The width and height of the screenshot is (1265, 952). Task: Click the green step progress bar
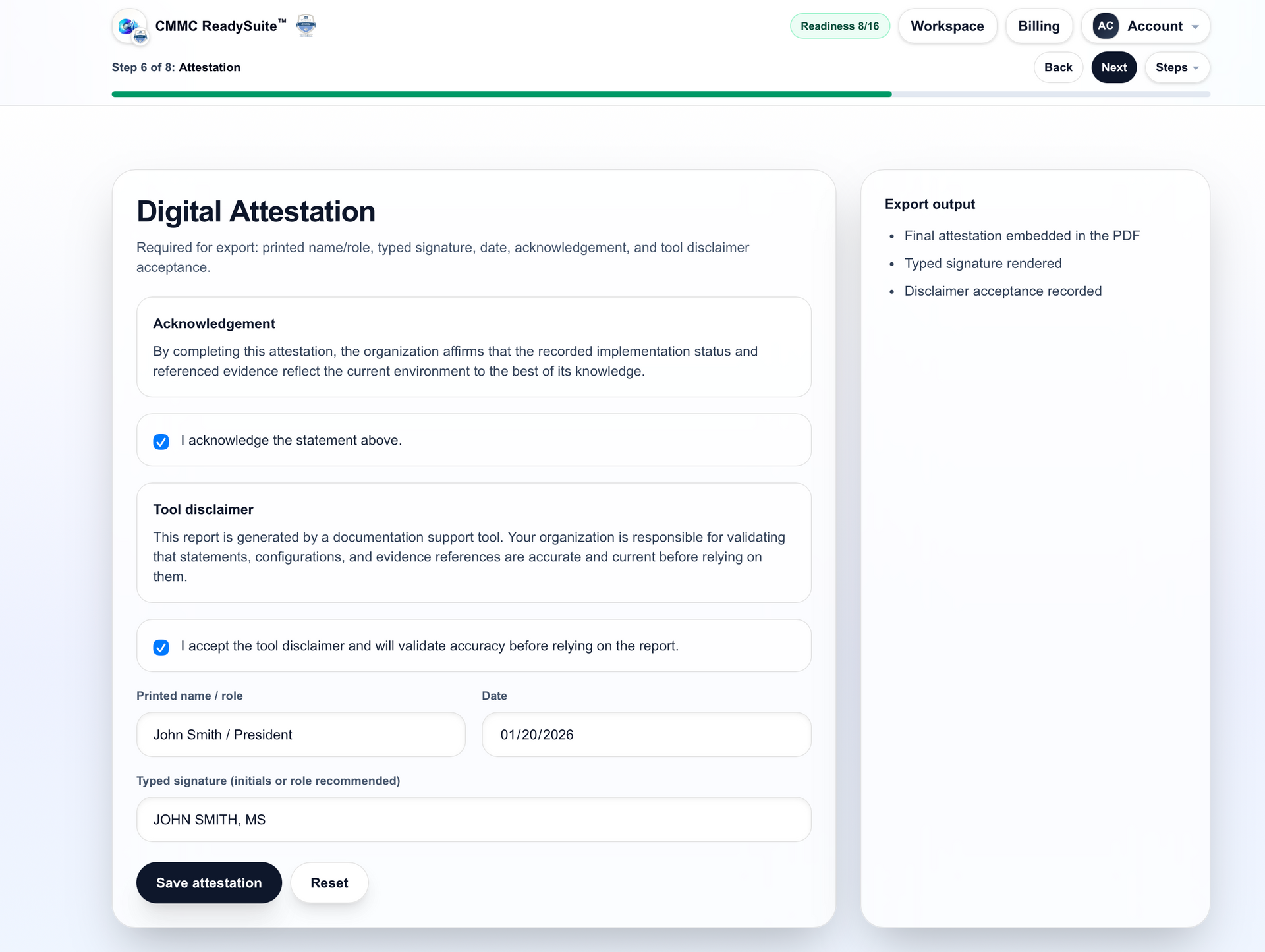click(x=501, y=94)
